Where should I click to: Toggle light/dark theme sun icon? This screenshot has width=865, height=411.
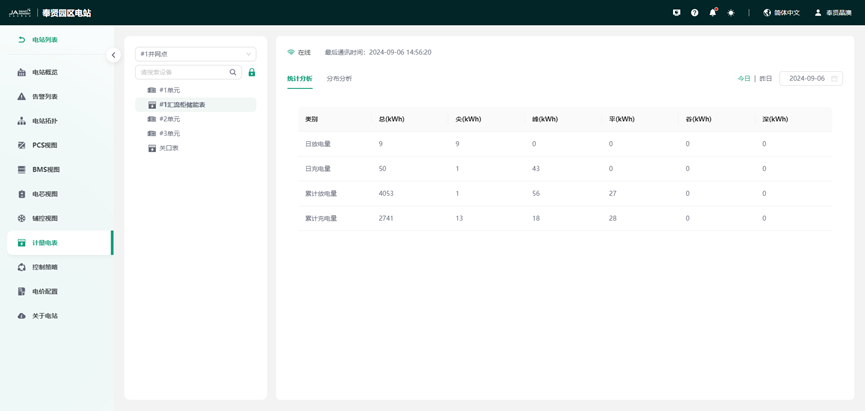coord(731,13)
